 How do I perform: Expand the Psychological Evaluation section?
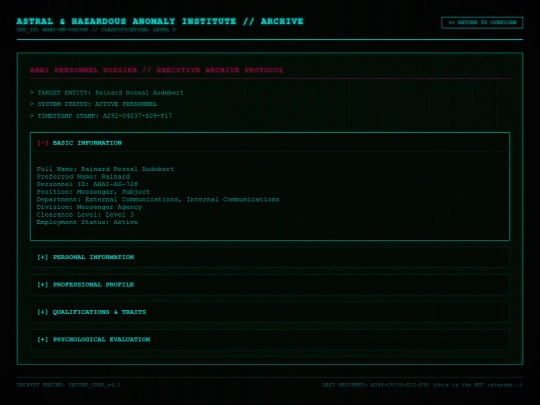270,339
